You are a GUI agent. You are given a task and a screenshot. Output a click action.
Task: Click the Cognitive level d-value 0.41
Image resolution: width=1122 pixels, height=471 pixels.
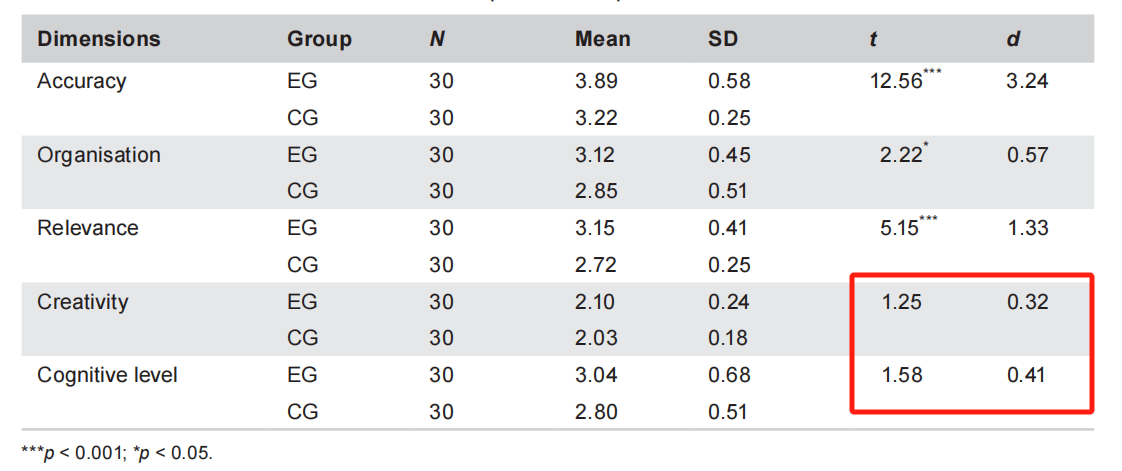[1027, 375]
